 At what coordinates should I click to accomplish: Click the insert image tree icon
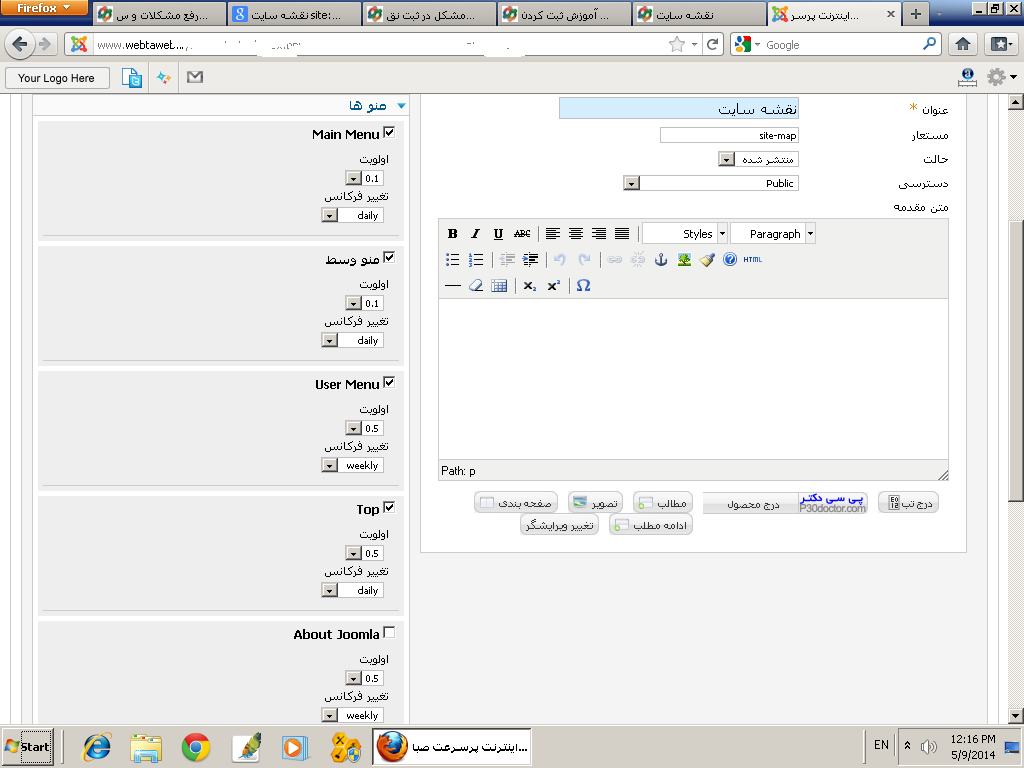pyautogui.click(x=684, y=260)
